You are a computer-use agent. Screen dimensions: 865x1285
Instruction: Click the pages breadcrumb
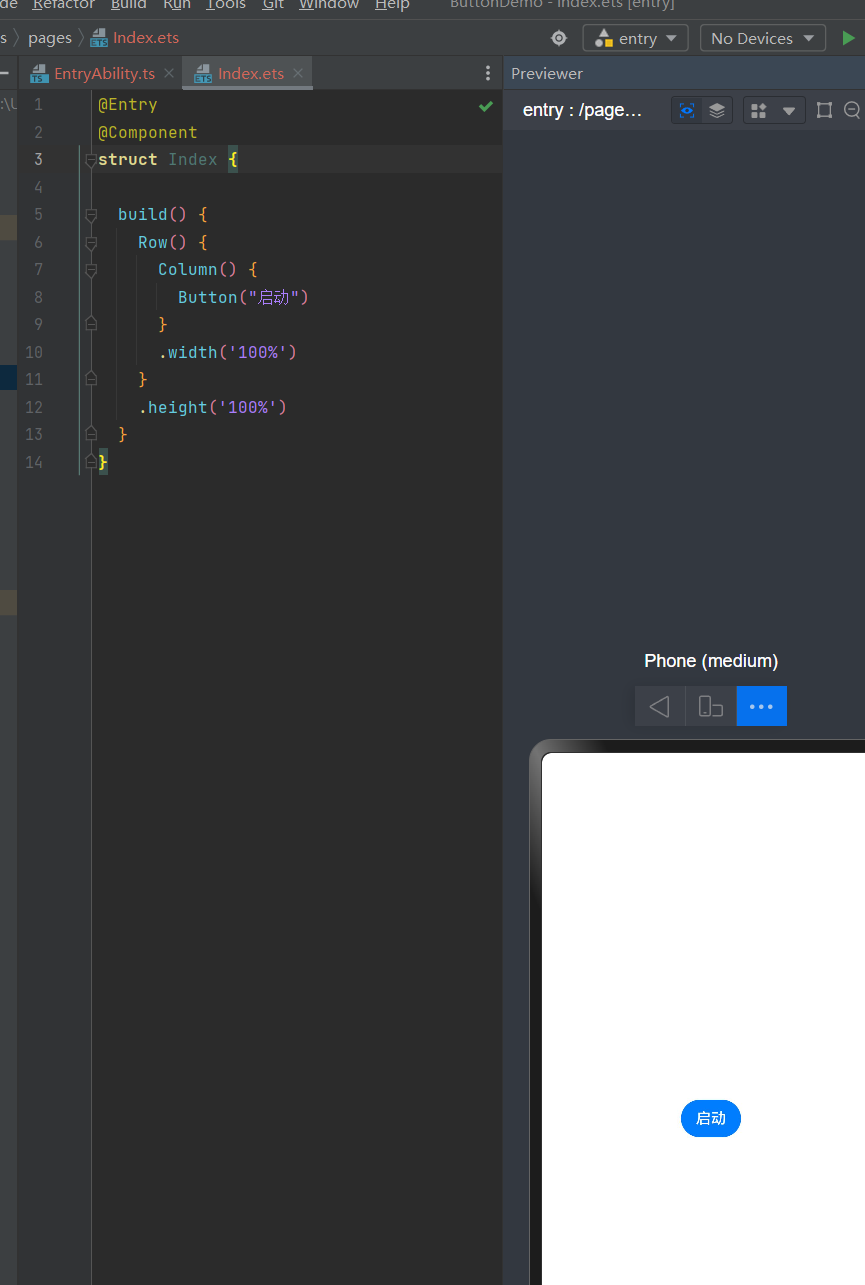pos(50,38)
